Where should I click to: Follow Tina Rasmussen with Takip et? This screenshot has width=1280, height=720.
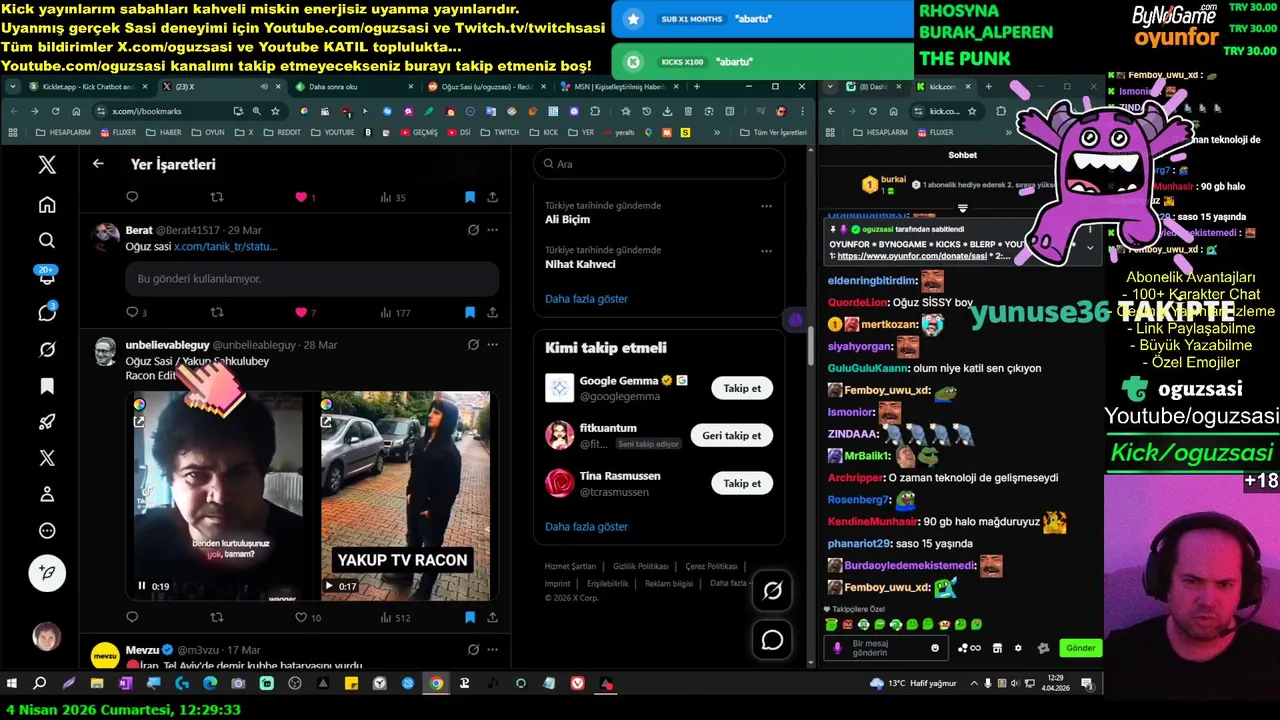click(742, 483)
